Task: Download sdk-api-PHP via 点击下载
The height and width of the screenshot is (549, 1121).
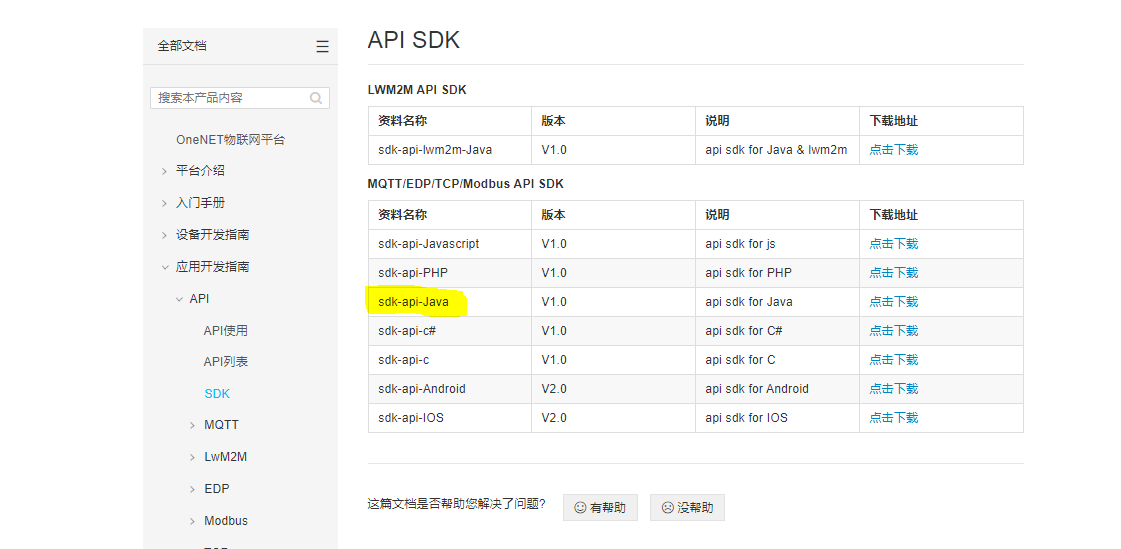Action: (x=894, y=273)
